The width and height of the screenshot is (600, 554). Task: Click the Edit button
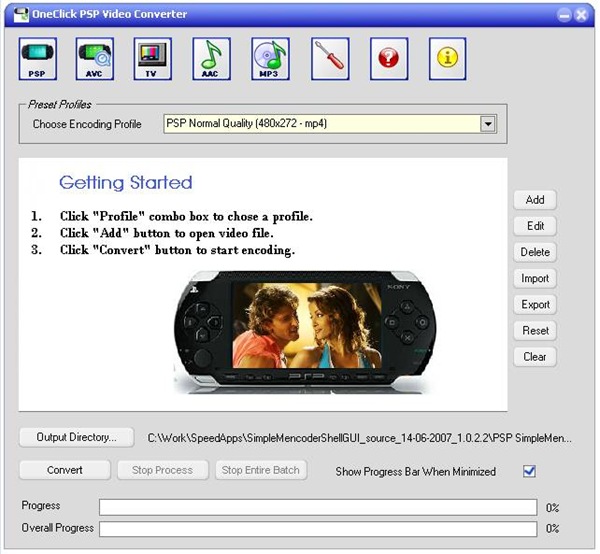pyautogui.click(x=535, y=226)
